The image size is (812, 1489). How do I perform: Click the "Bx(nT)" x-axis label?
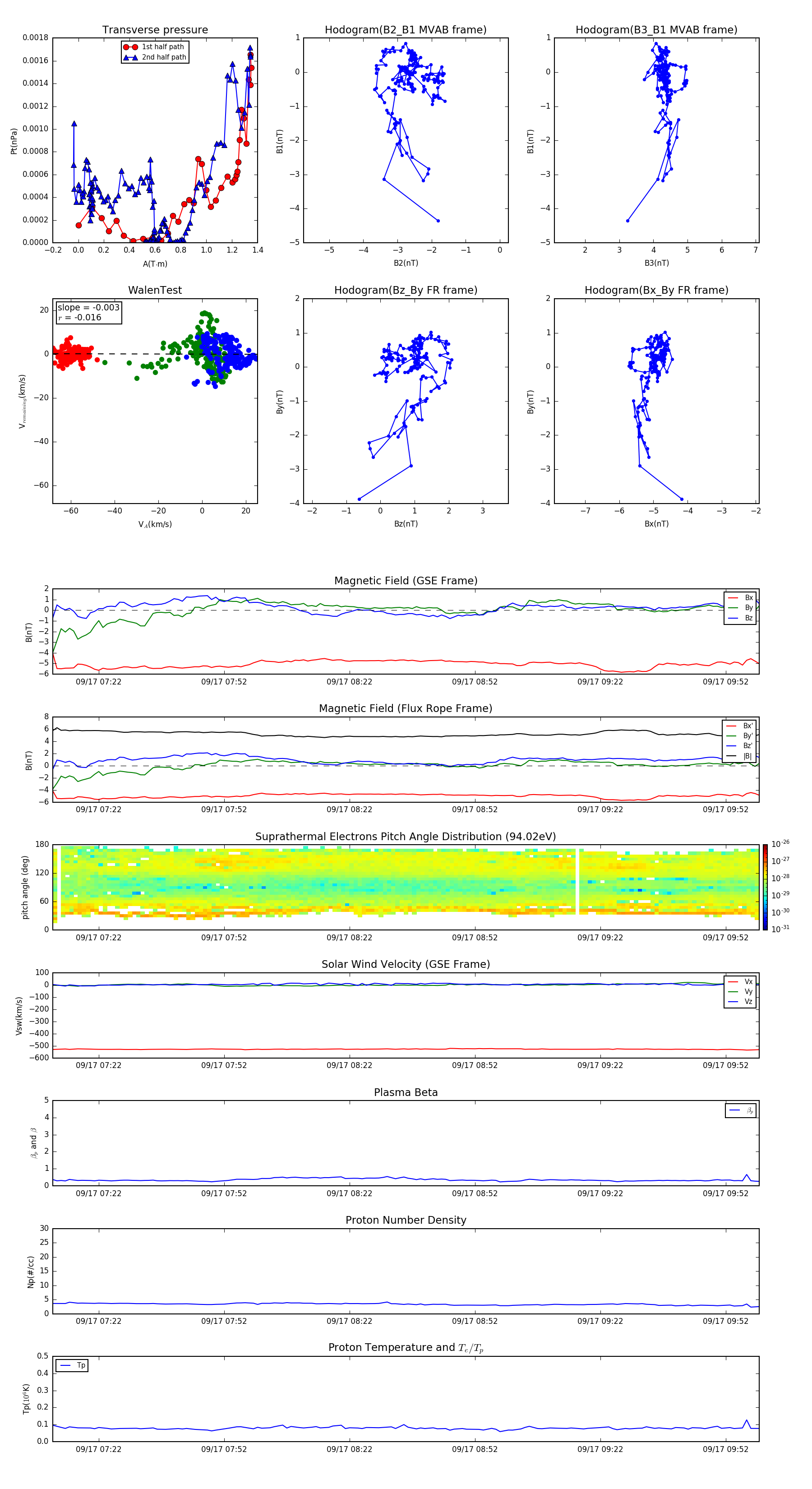tap(656, 524)
